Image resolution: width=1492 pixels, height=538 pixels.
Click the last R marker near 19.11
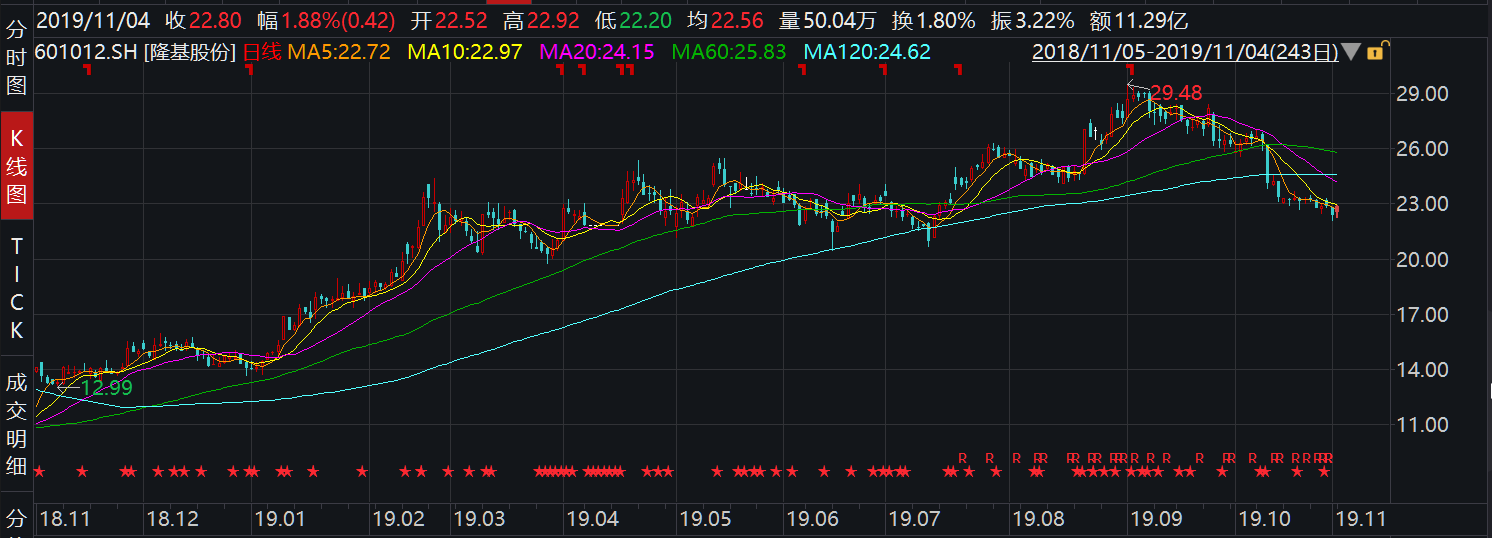tap(1329, 458)
